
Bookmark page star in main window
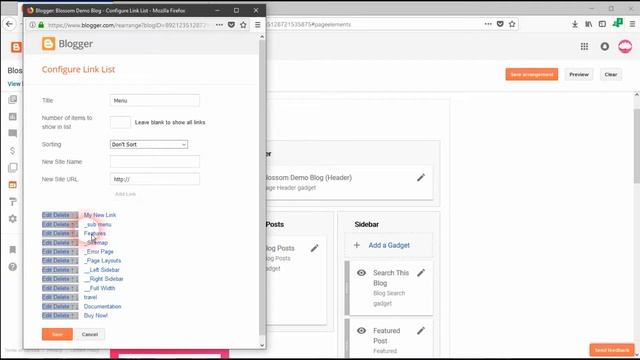click(512, 24)
